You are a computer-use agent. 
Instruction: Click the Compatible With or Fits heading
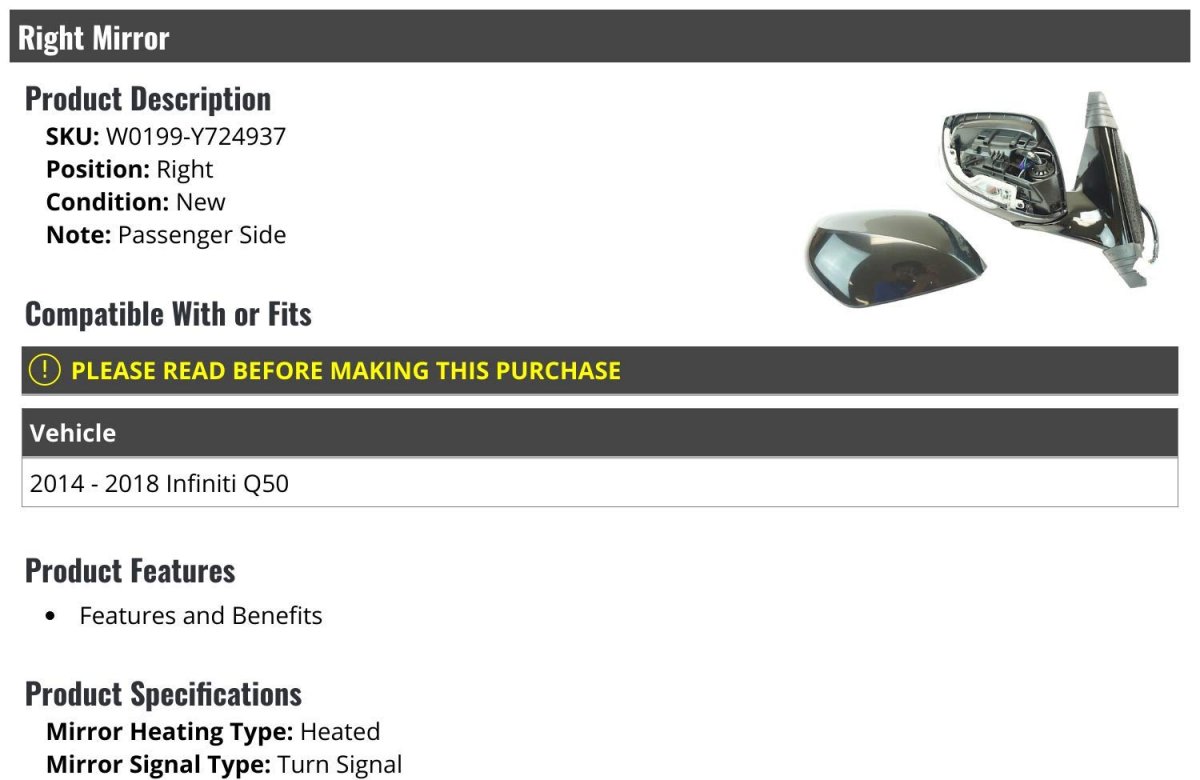(x=168, y=315)
